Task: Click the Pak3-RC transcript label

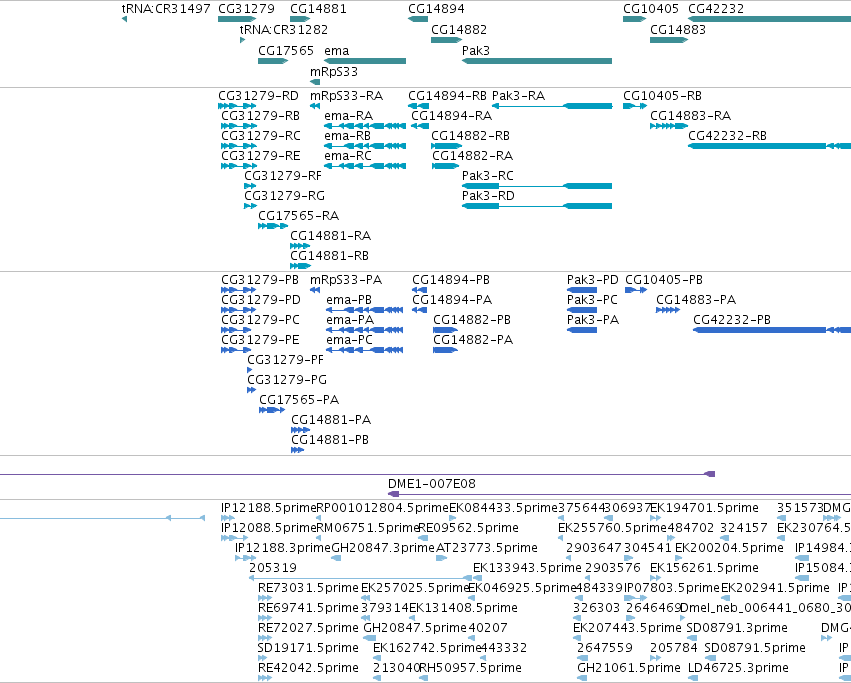Action: pos(487,176)
